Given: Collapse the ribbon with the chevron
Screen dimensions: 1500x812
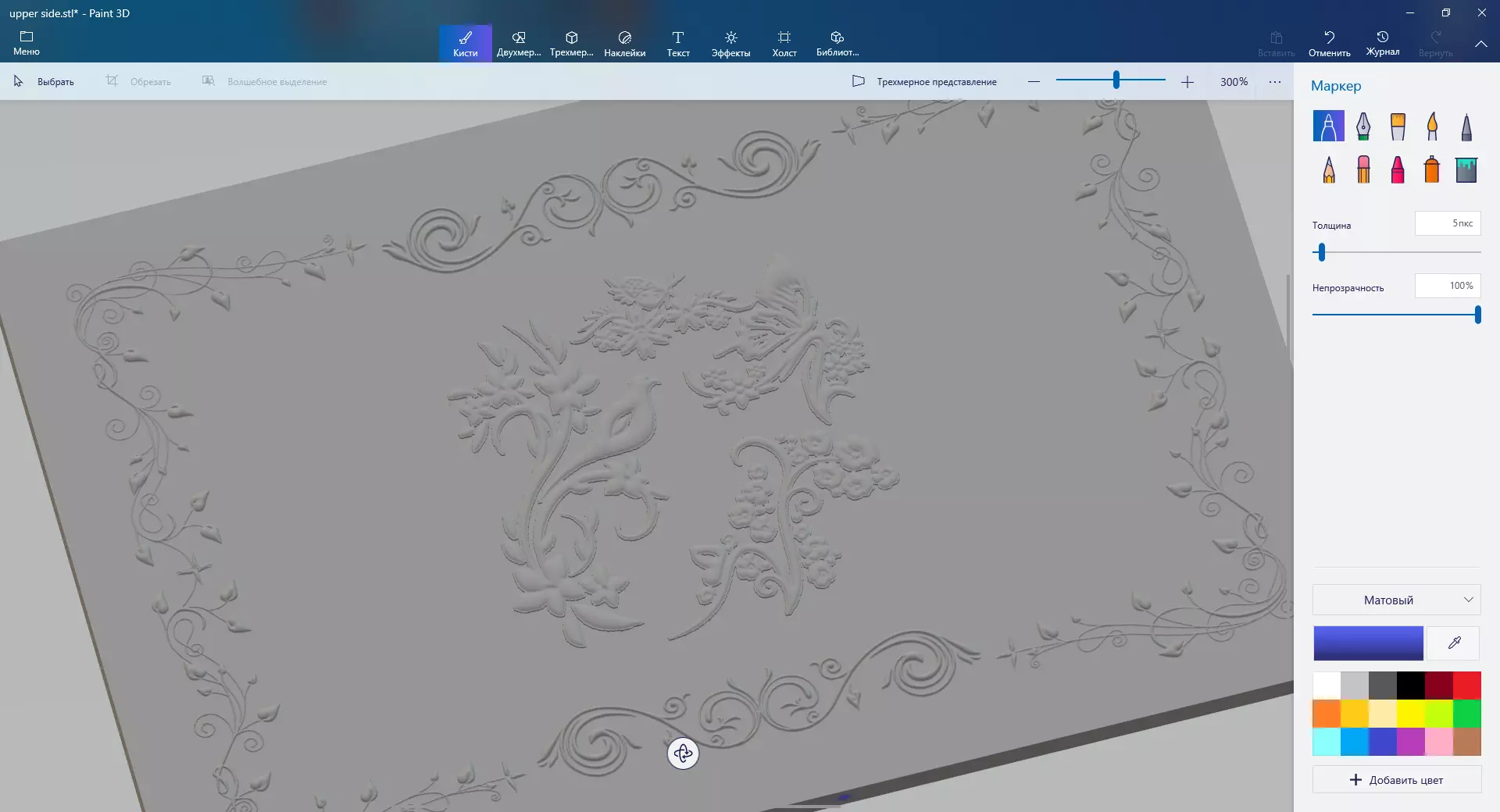Looking at the screenshot, I should [x=1480, y=44].
